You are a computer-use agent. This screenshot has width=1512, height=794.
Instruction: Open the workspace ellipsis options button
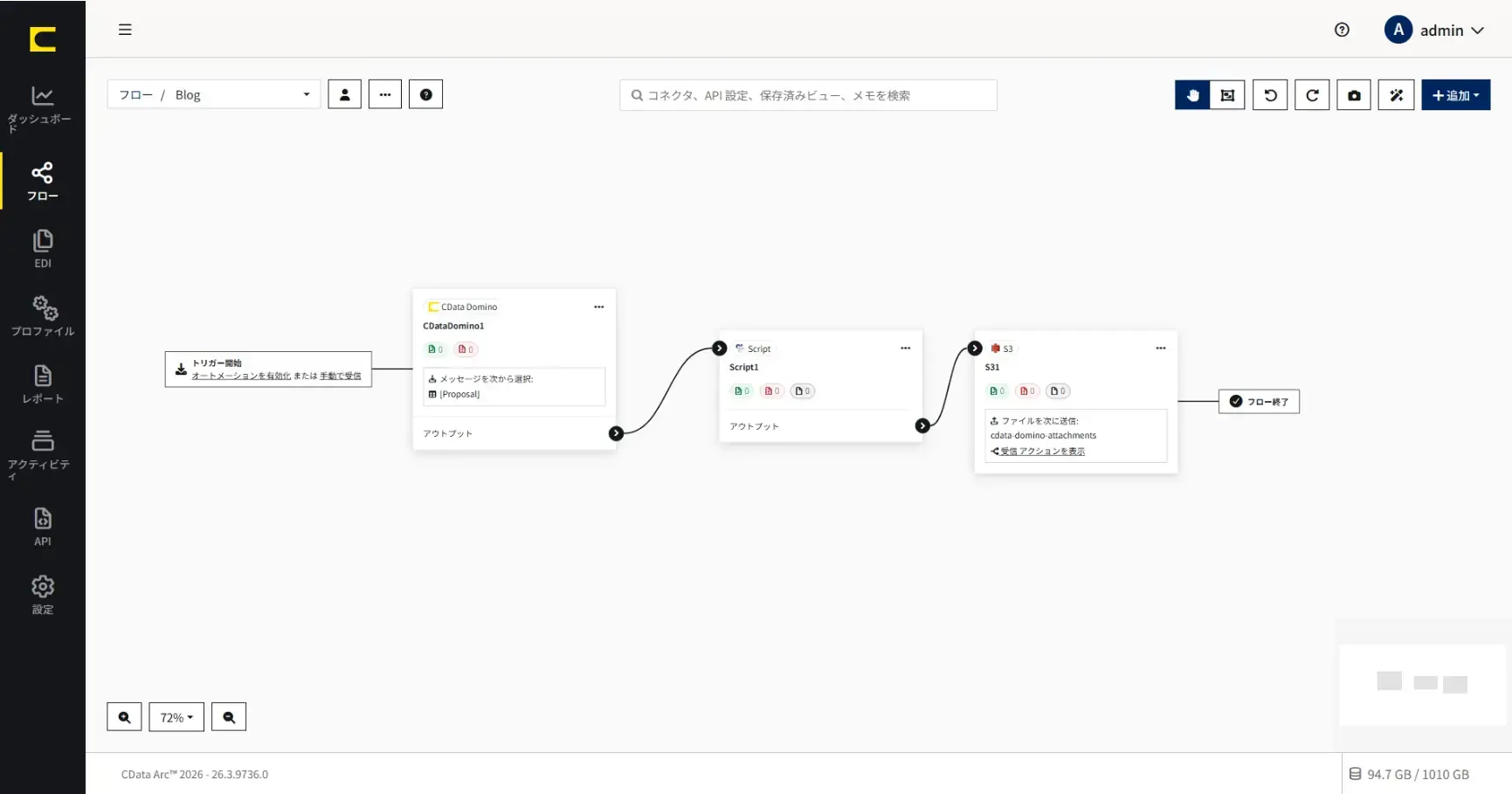[x=384, y=94]
